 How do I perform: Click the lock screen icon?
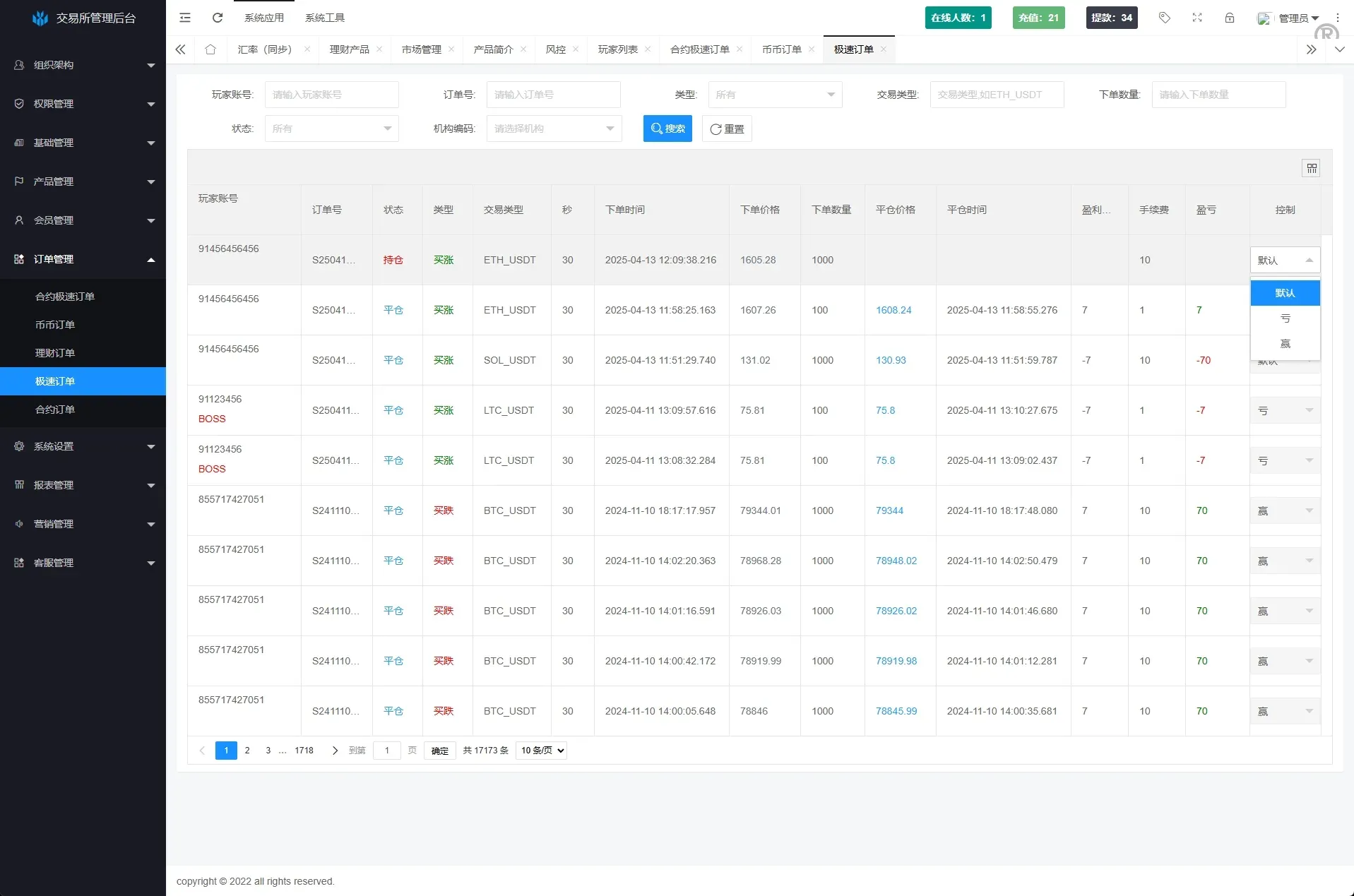pyautogui.click(x=1230, y=18)
